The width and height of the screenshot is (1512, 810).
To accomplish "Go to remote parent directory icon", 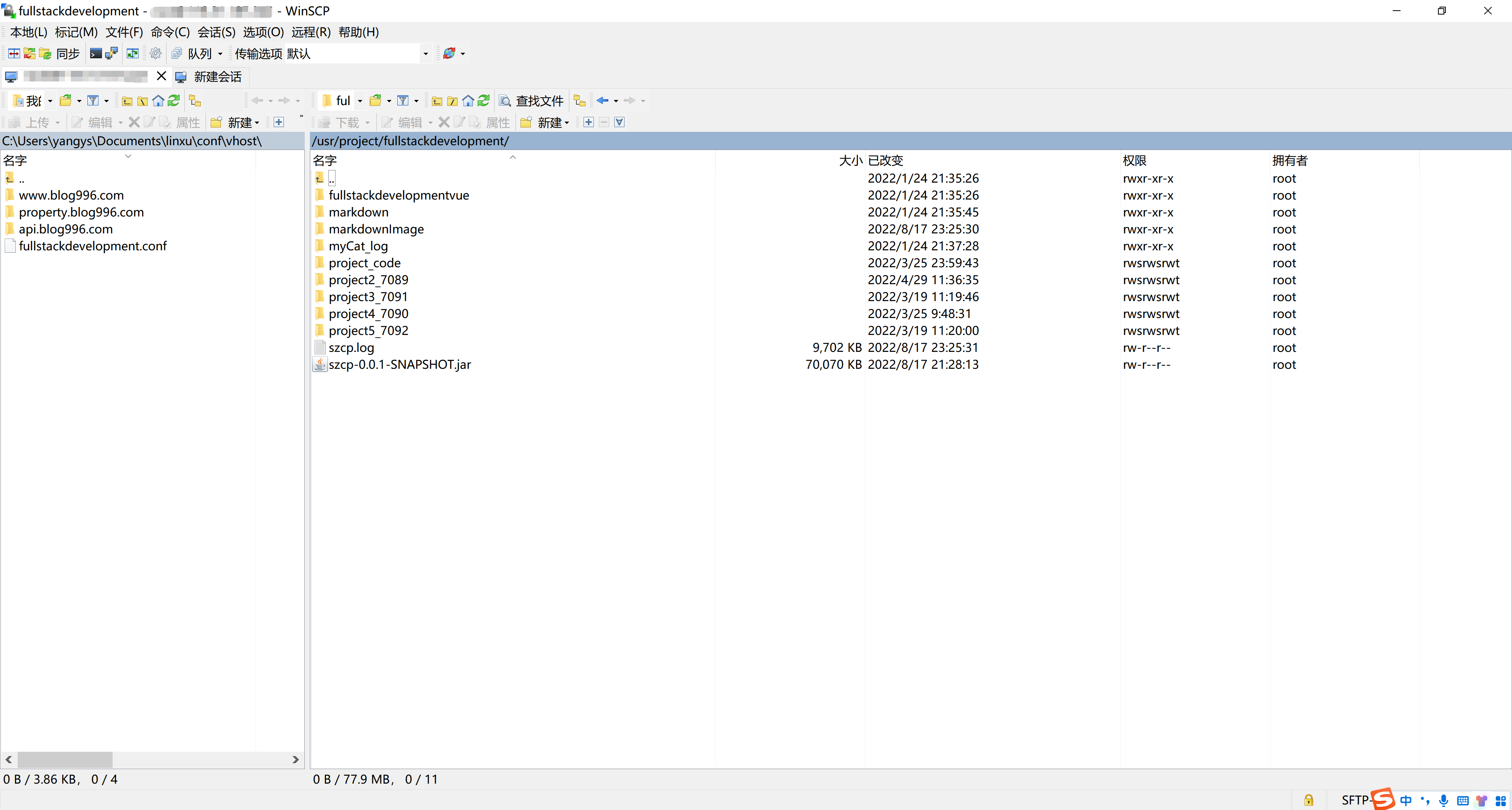I will click(437, 101).
